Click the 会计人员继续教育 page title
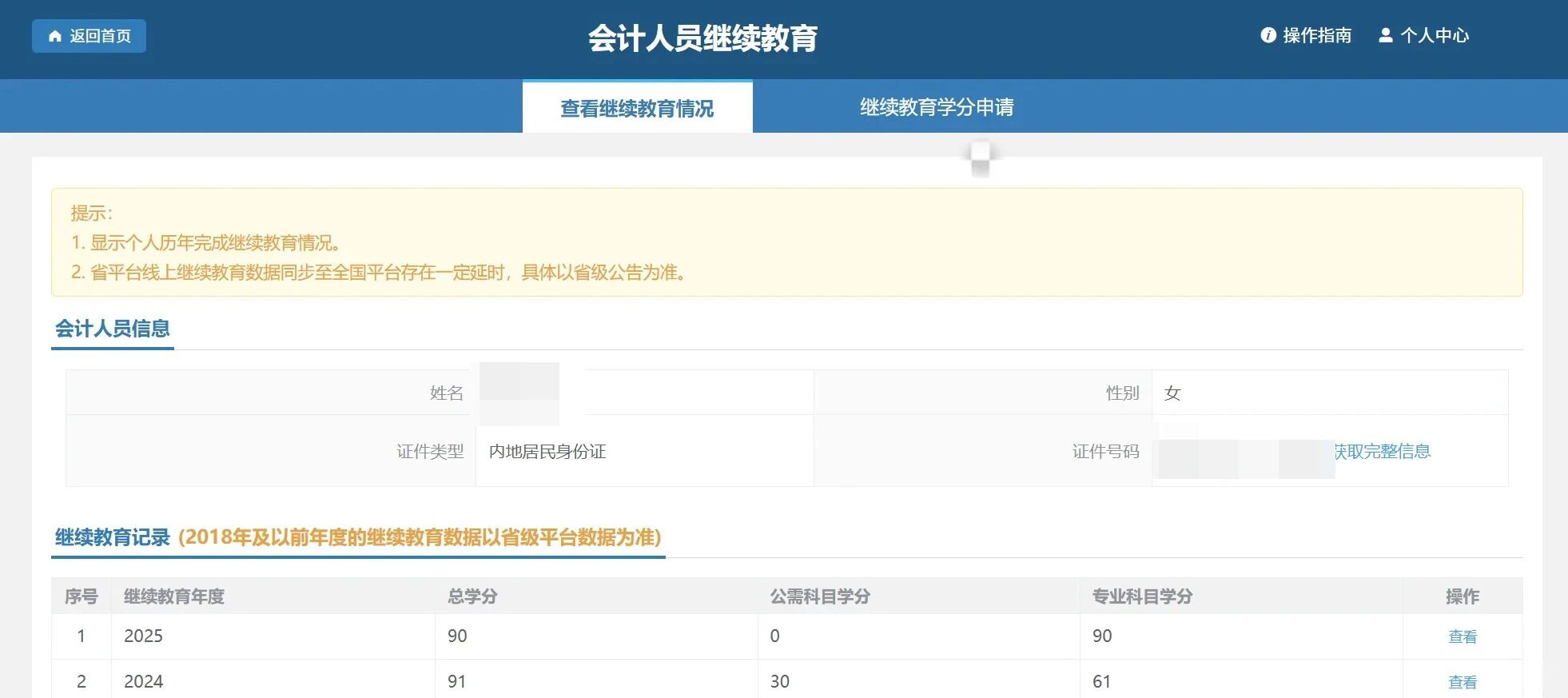This screenshot has width=1568, height=698. pos(702,38)
